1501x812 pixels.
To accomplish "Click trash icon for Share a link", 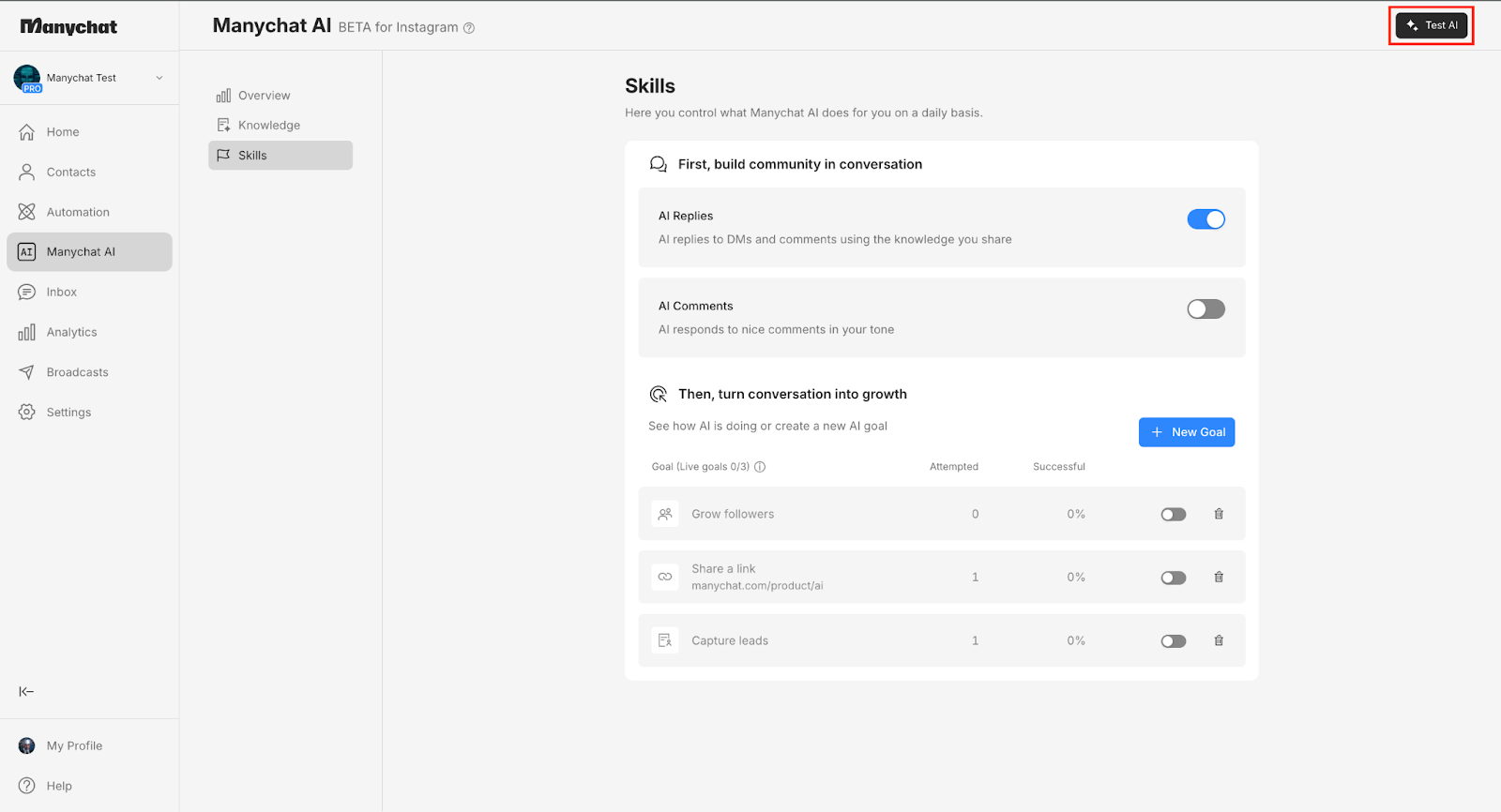I will point(1219,578).
